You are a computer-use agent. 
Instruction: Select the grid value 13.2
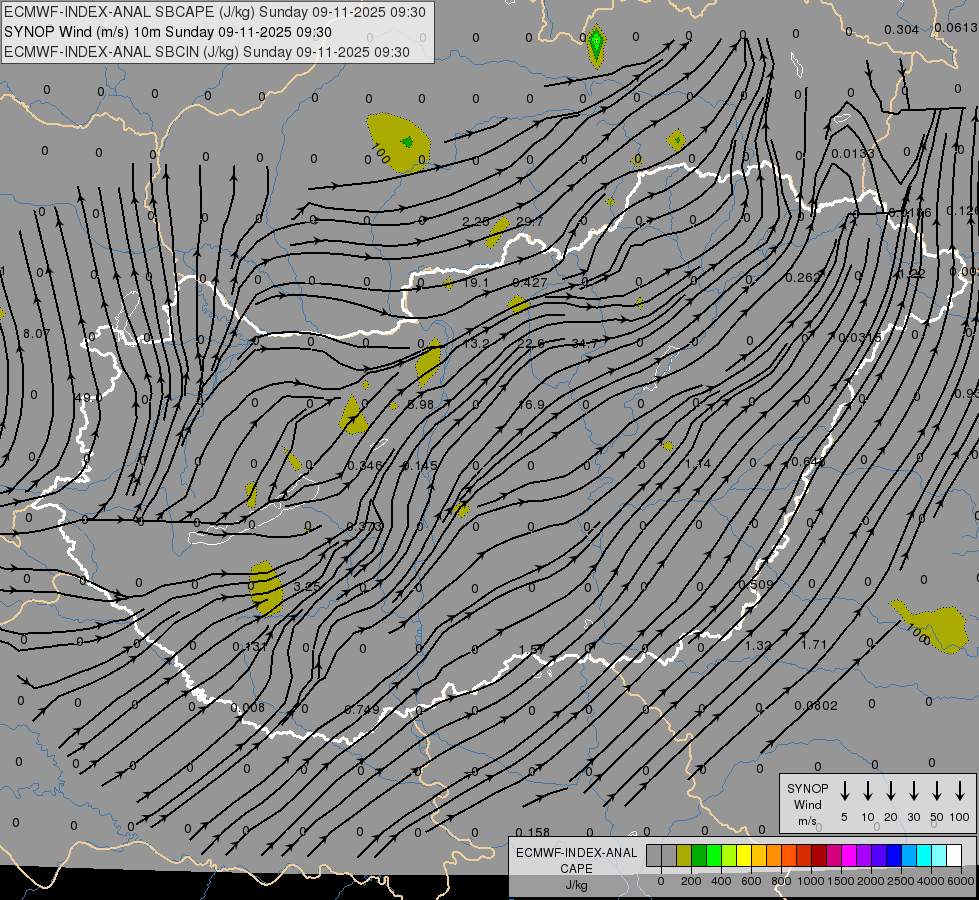(x=476, y=344)
